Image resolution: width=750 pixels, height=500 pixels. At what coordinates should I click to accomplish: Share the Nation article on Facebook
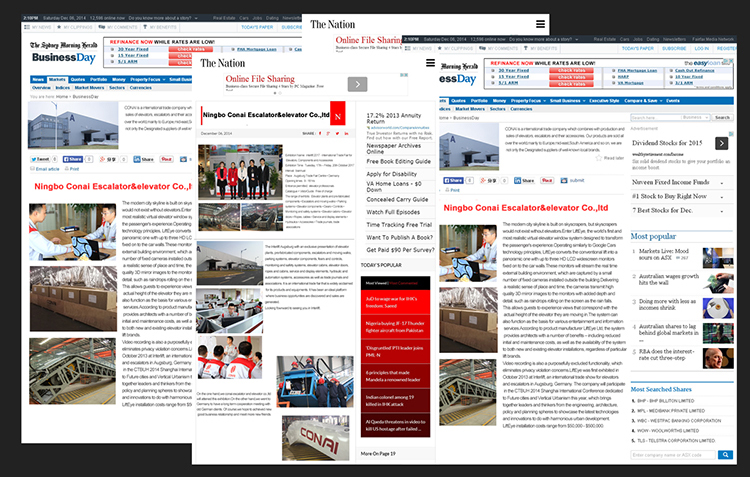point(320,133)
